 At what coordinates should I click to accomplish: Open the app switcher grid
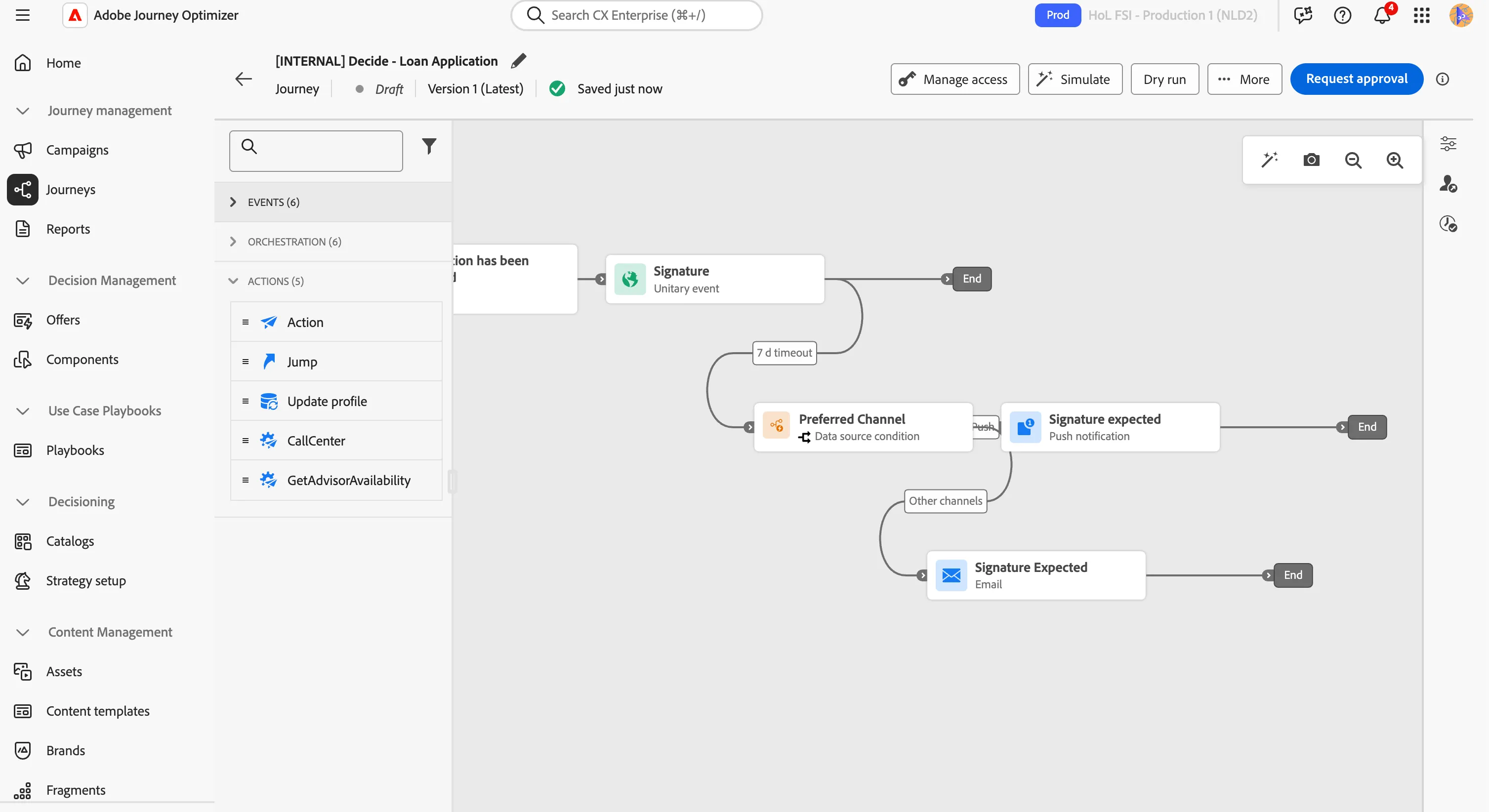[x=1421, y=15]
